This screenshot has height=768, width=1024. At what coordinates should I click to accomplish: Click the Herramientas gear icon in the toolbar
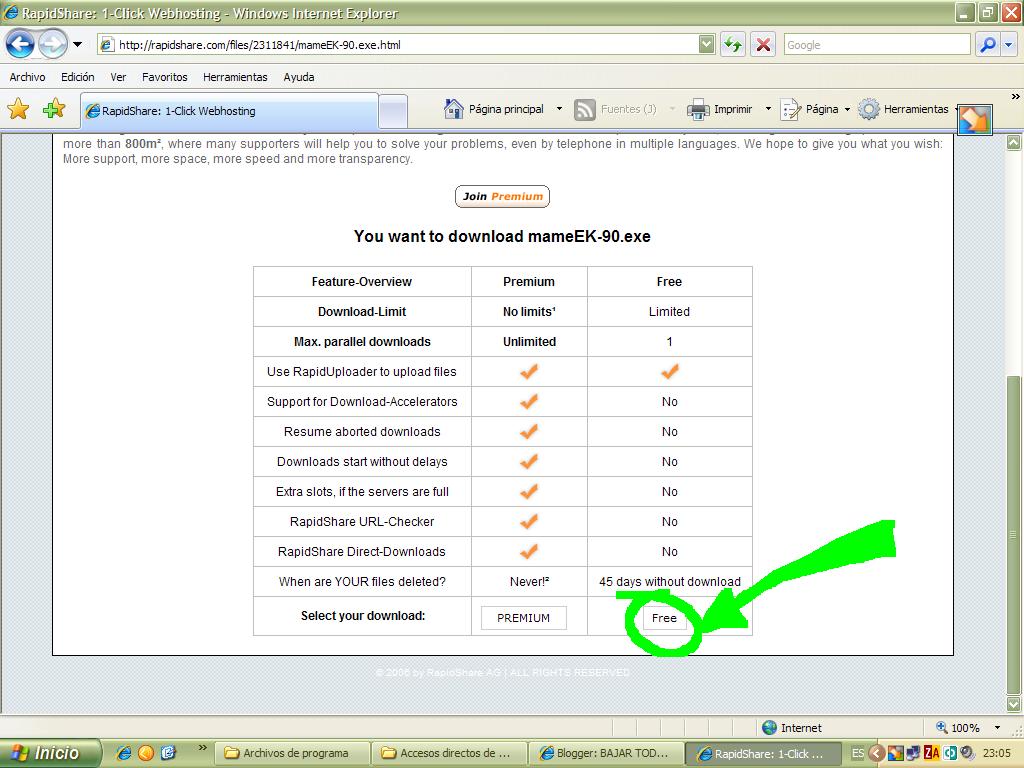(869, 109)
